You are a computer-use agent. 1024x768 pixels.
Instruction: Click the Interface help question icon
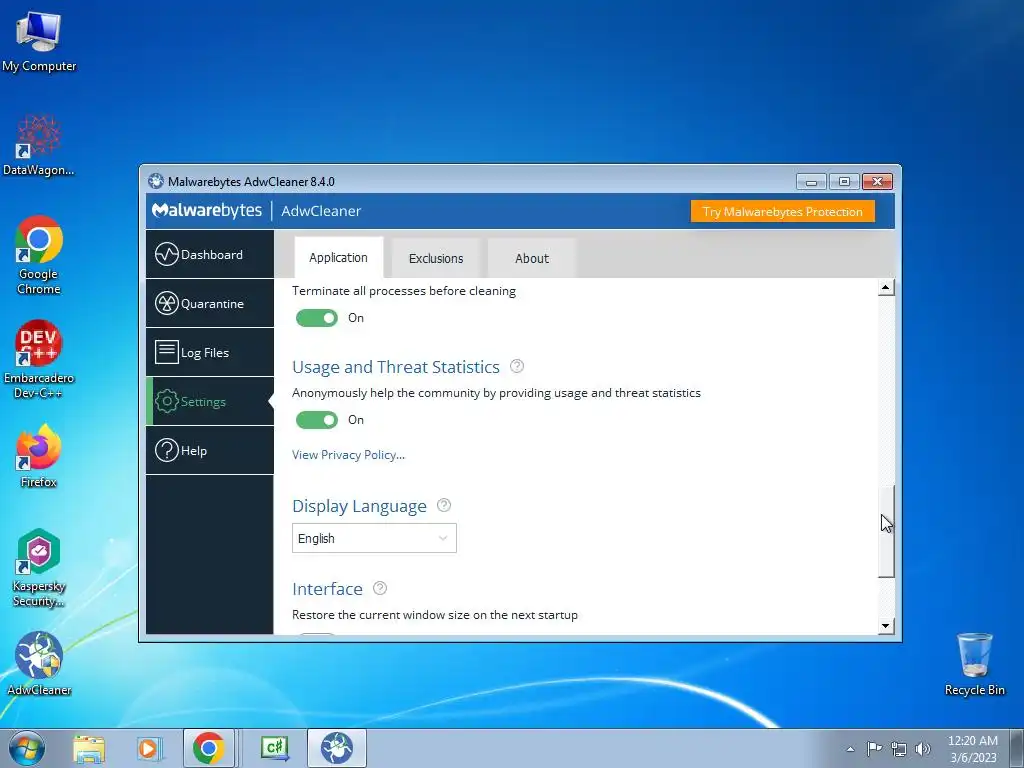[379, 588]
